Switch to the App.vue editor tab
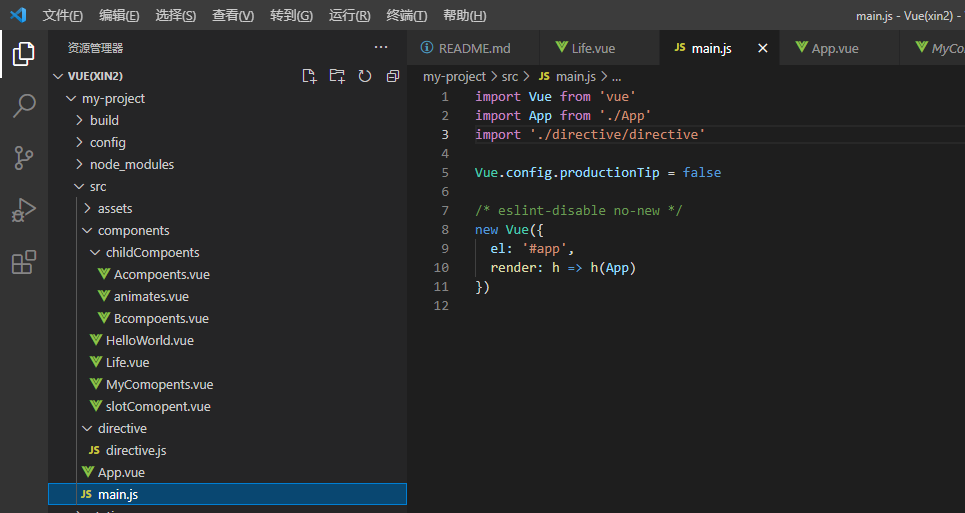Screen dimensions: 965x513 tap(839, 48)
